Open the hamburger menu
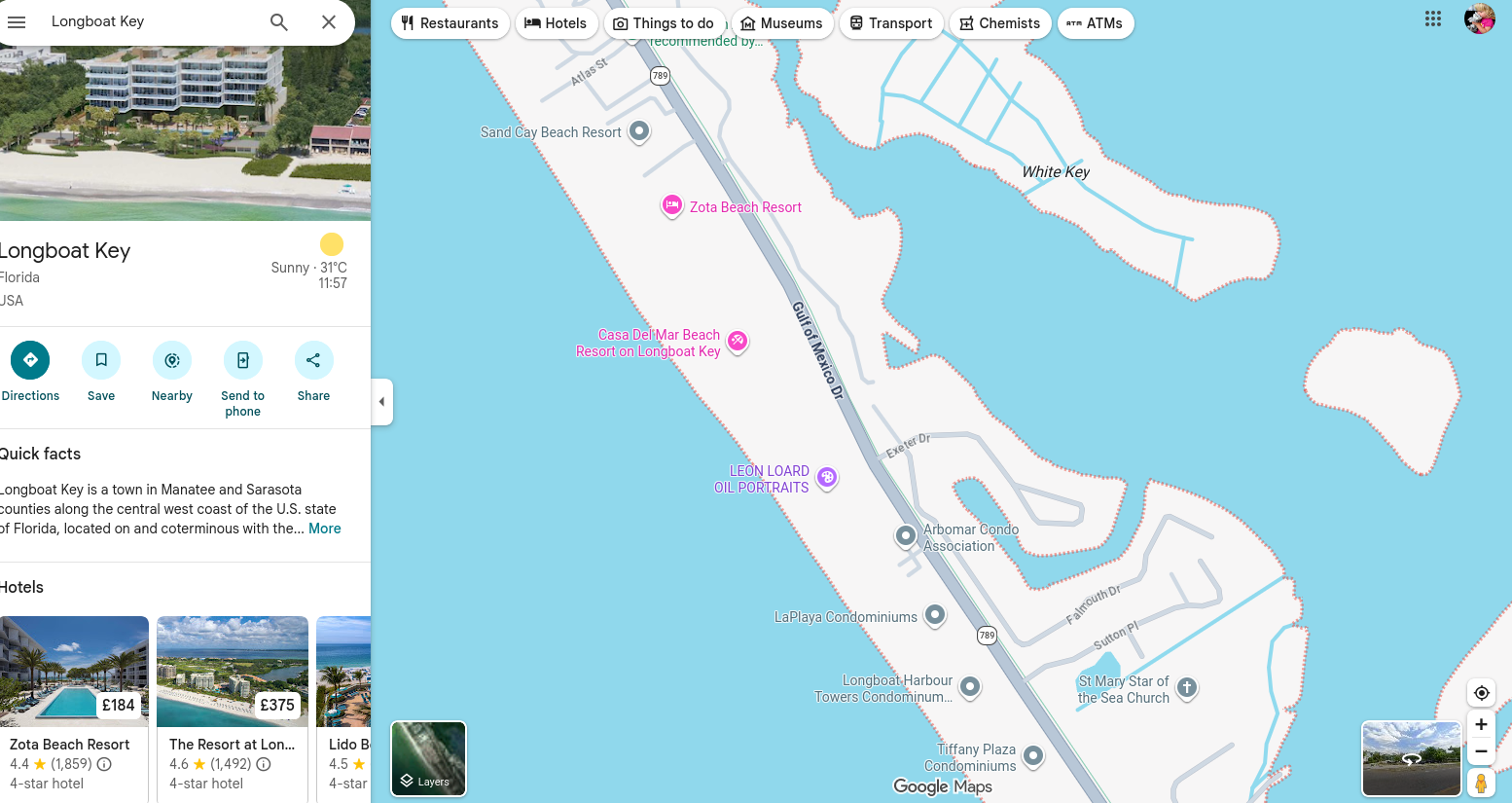The height and width of the screenshot is (803, 1512). pos(17,21)
